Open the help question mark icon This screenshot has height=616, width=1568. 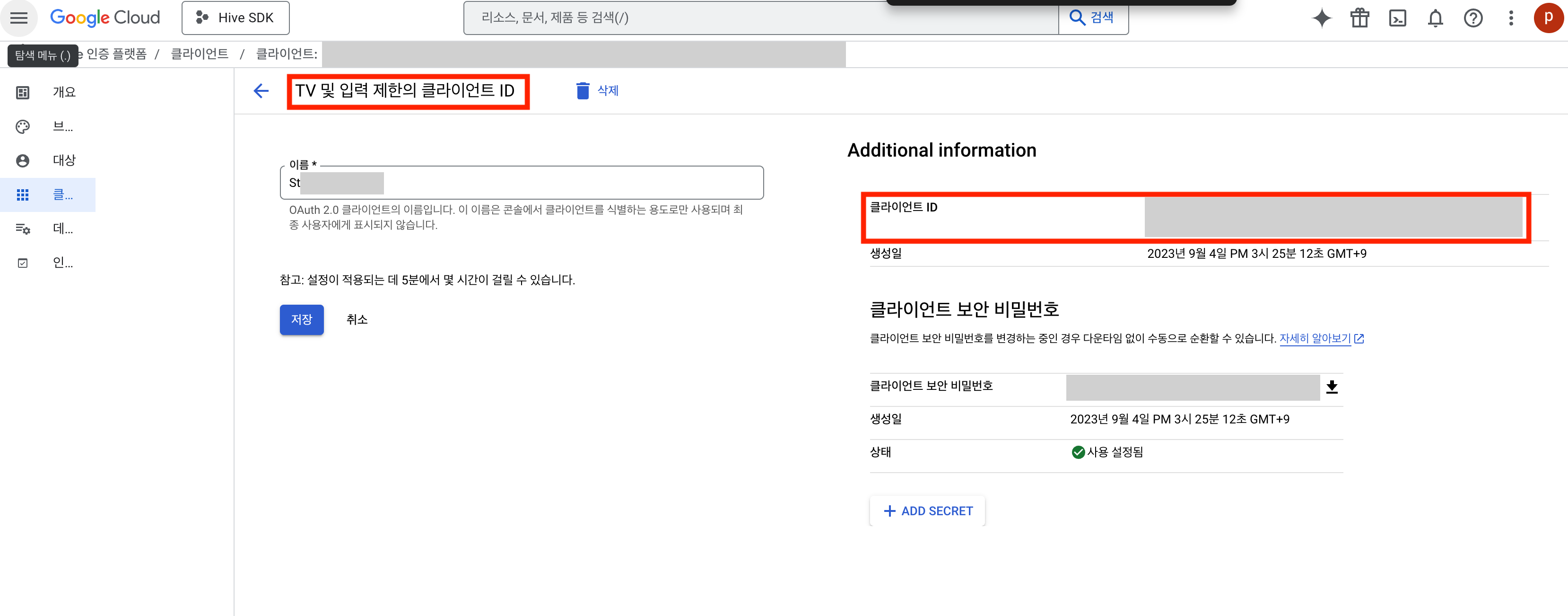(x=1473, y=18)
